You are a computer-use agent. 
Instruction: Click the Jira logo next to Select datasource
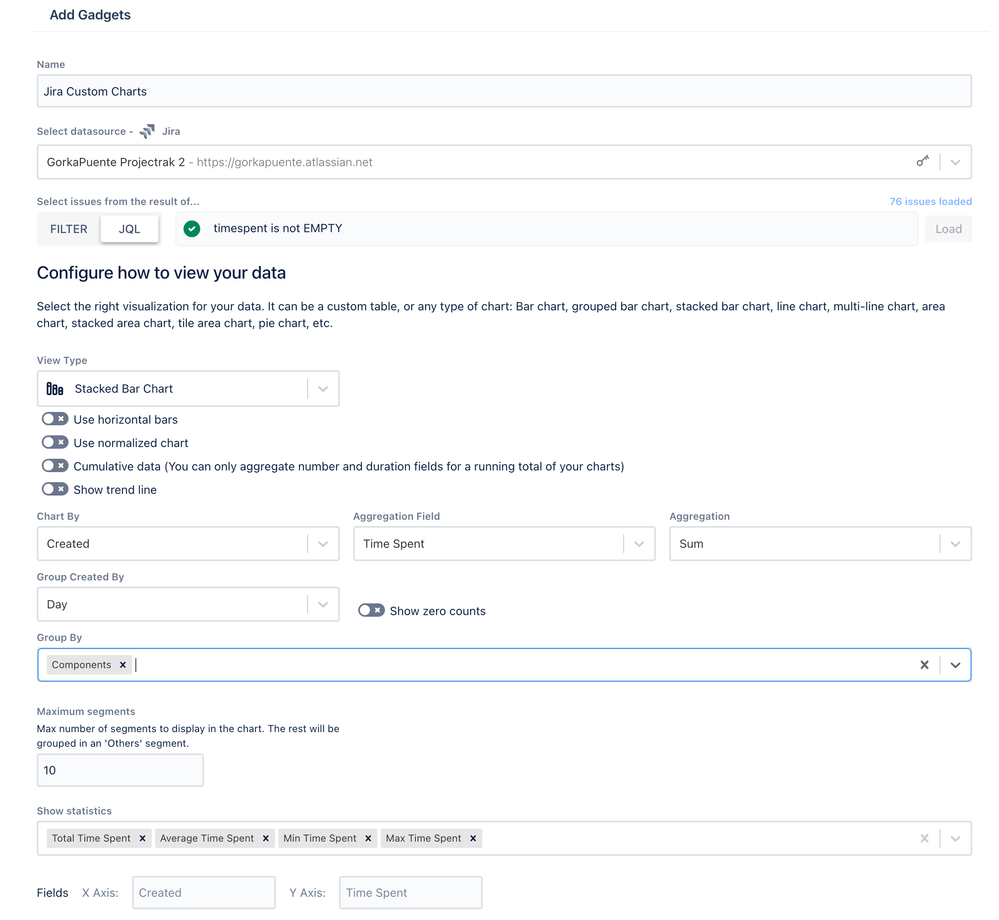pyautogui.click(x=147, y=131)
